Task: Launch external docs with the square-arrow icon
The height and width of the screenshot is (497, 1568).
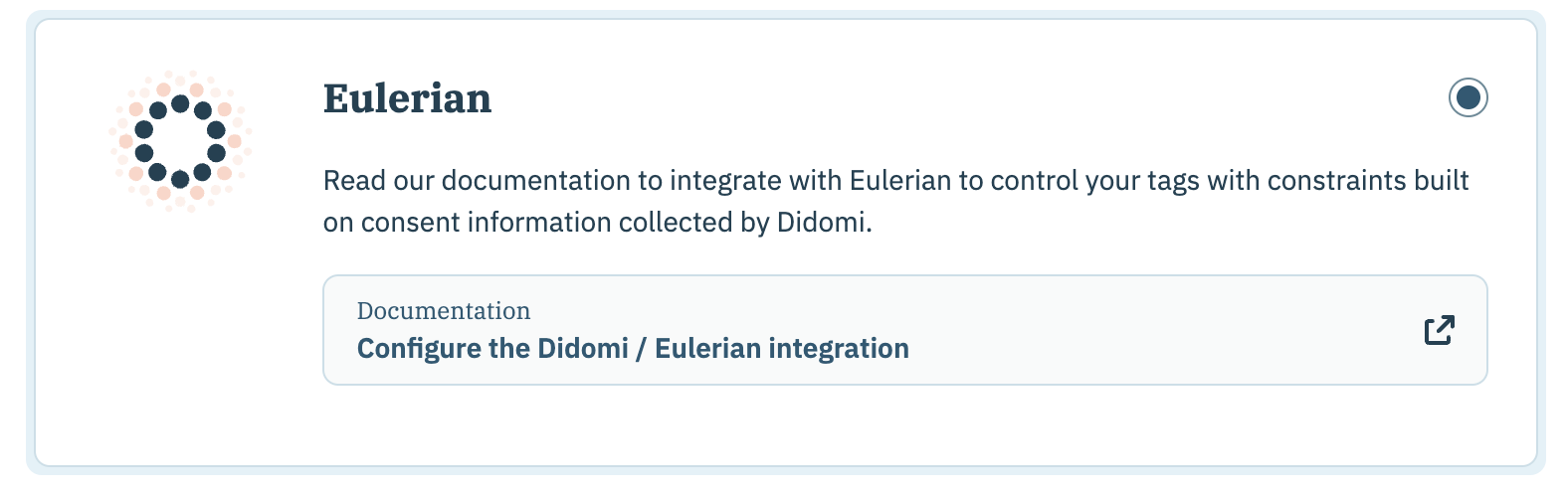Action: click(x=1439, y=330)
